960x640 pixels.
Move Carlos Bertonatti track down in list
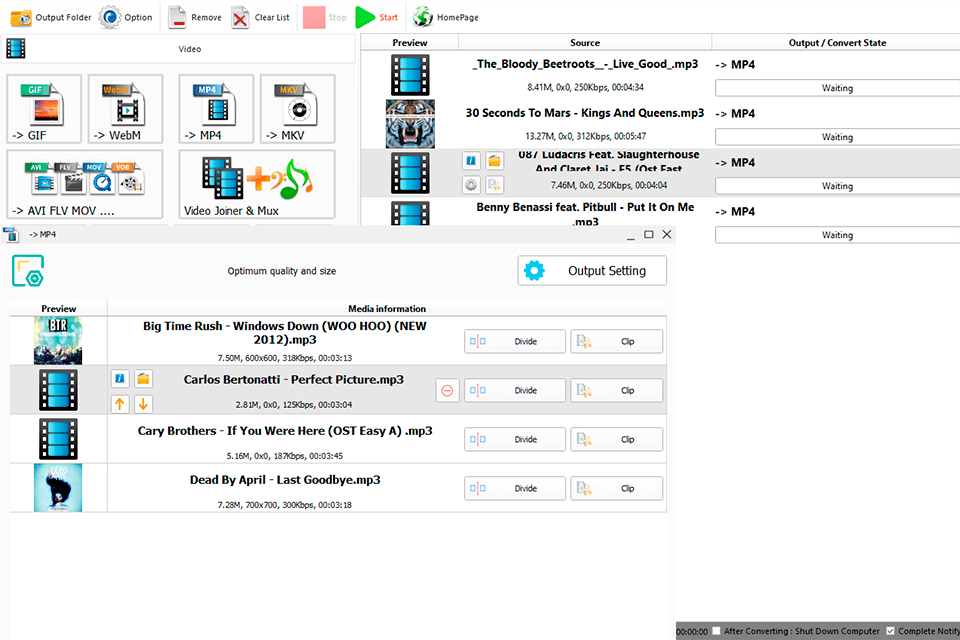pyautogui.click(x=141, y=403)
